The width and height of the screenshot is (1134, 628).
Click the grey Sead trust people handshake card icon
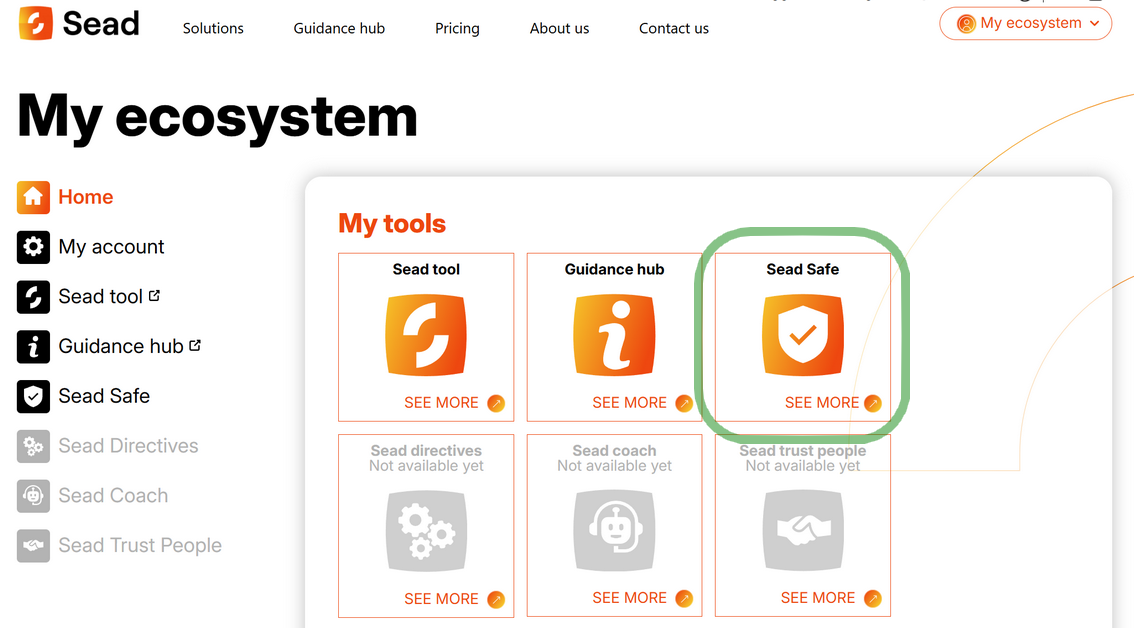pyautogui.click(x=803, y=530)
